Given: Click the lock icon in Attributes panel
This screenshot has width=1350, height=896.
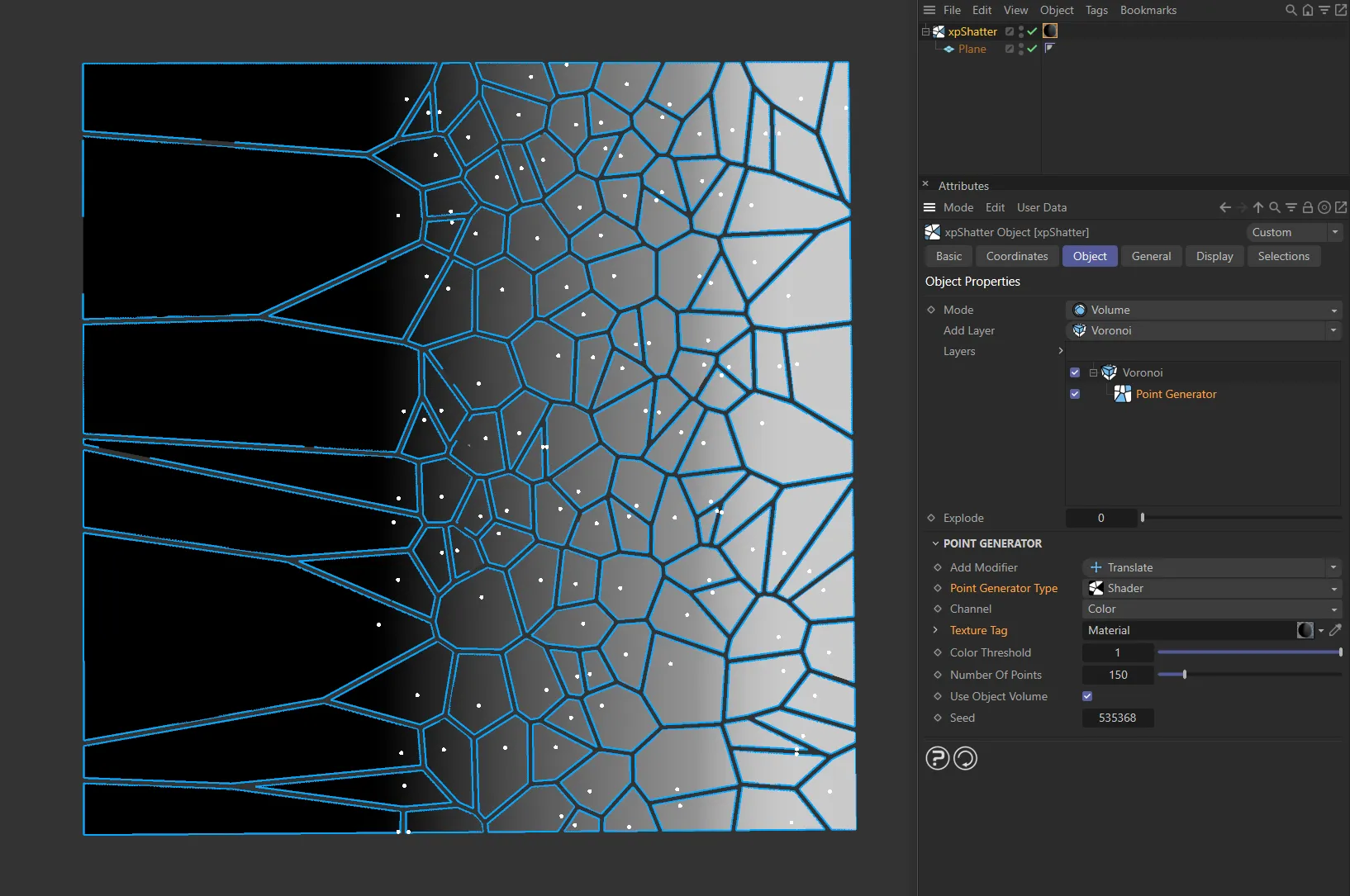Looking at the screenshot, I should tap(1308, 207).
